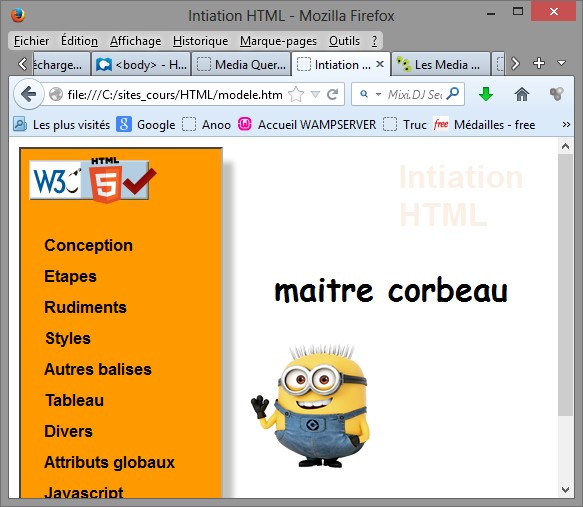Screen dimensions: 583x507
Task: Open the Marque-pages menu
Action: click(278, 41)
